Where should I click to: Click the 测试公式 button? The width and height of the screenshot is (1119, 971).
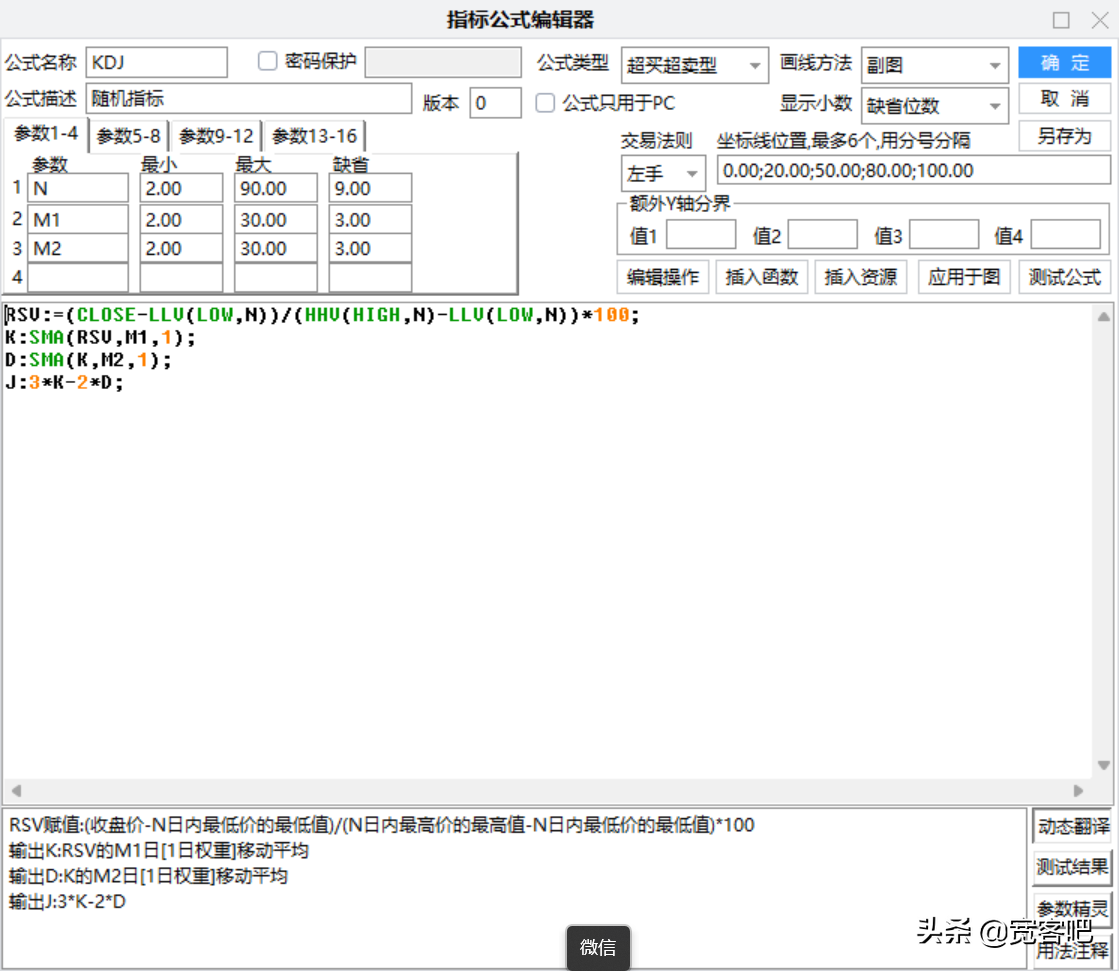[x=1064, y=277]
